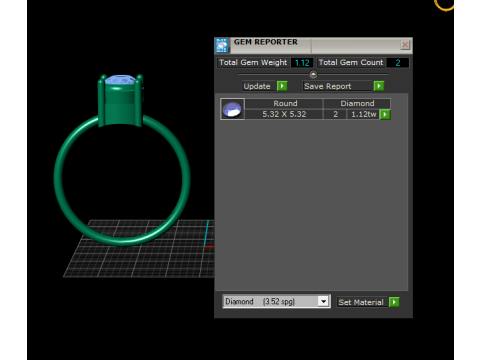The height and width of the screenshot is (360, 480).
Task: Click the 'Diamond' cell in gem list
Action: [x=357, y=103]
